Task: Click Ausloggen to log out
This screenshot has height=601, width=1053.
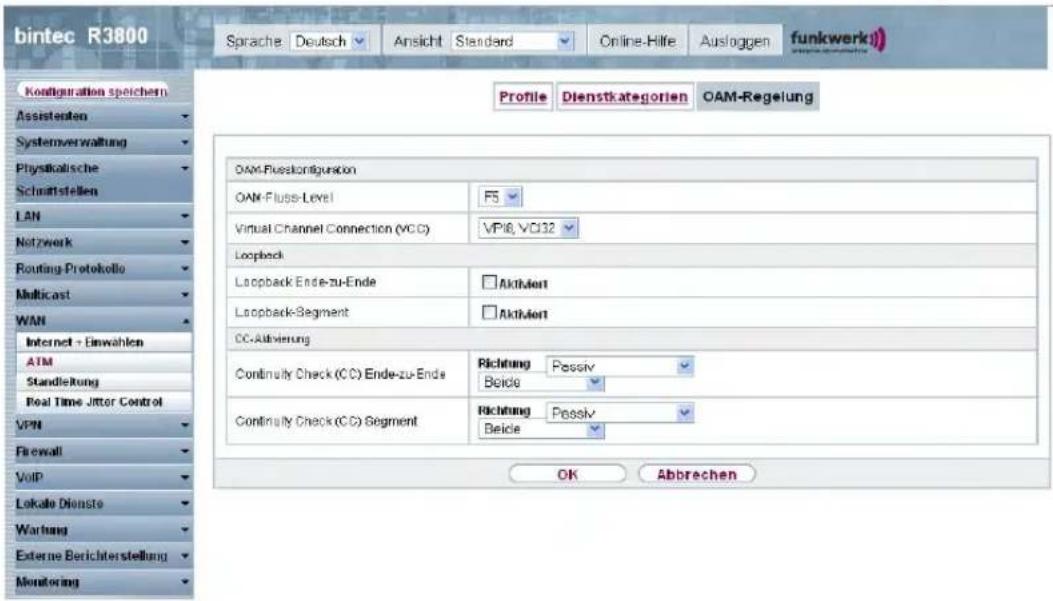Action: pos(735,42)
